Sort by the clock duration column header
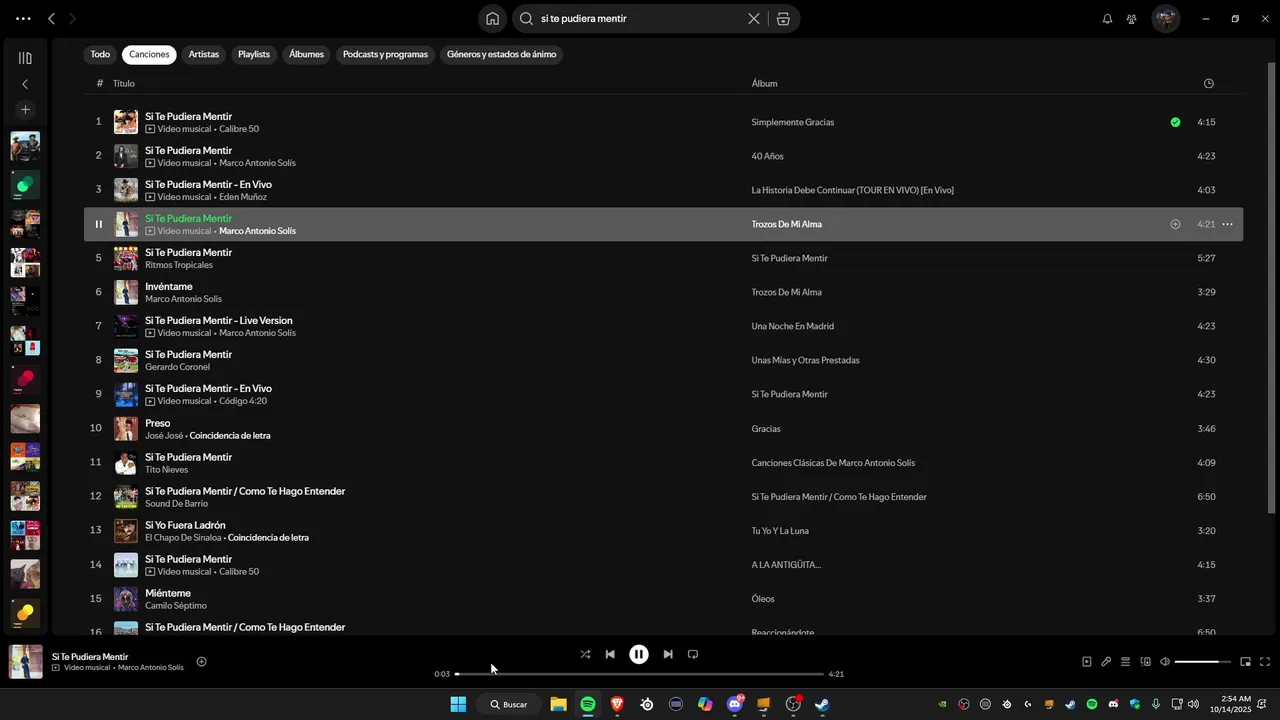This screenshot has width=1280, height=720. coord(1208,83)
